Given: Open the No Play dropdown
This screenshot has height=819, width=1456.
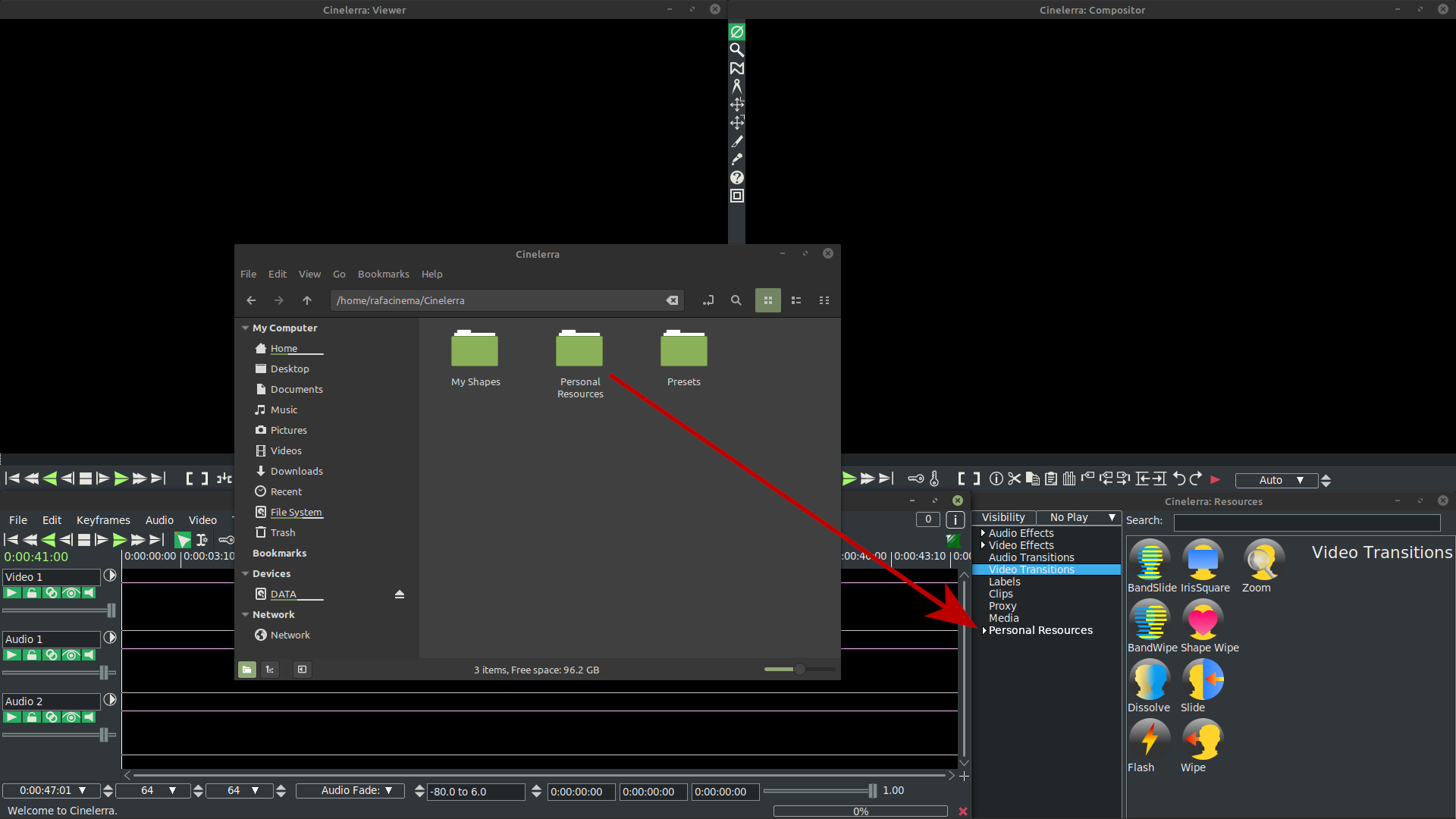Looking at the screenshot, I should (1078, 517).
